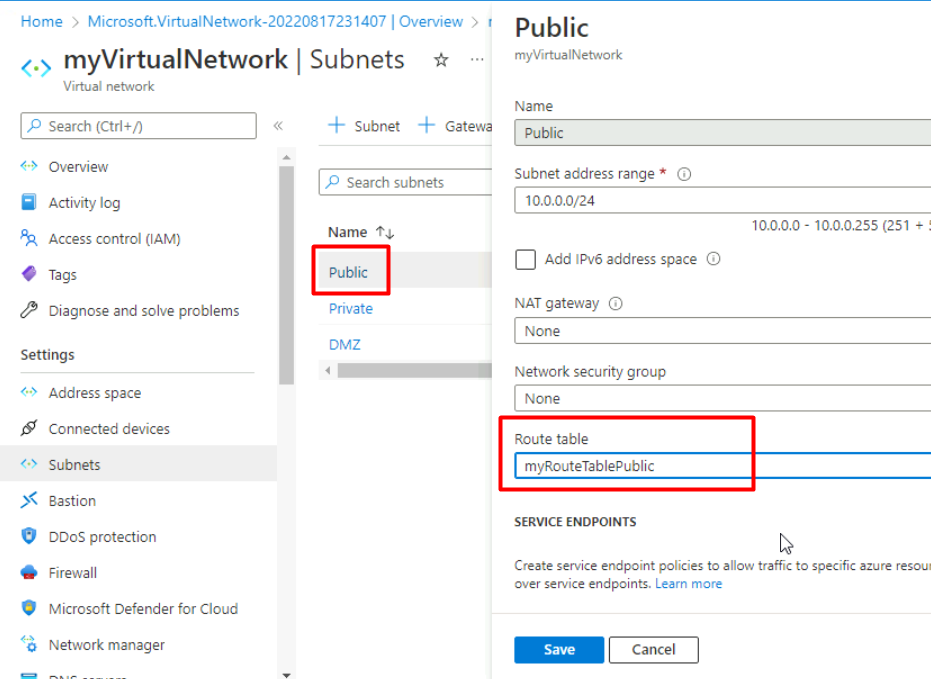Image resolution: width=931 pixels, height=679 pixels.
Task: Open Microsoft.VirtualNetwork Overview breadcrumb link
Action: click(x=275, y=21)
